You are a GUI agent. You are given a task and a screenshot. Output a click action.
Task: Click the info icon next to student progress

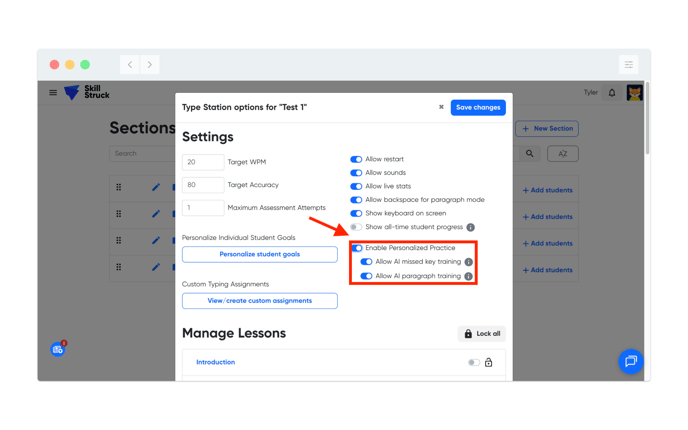click(x=471, y=227)
